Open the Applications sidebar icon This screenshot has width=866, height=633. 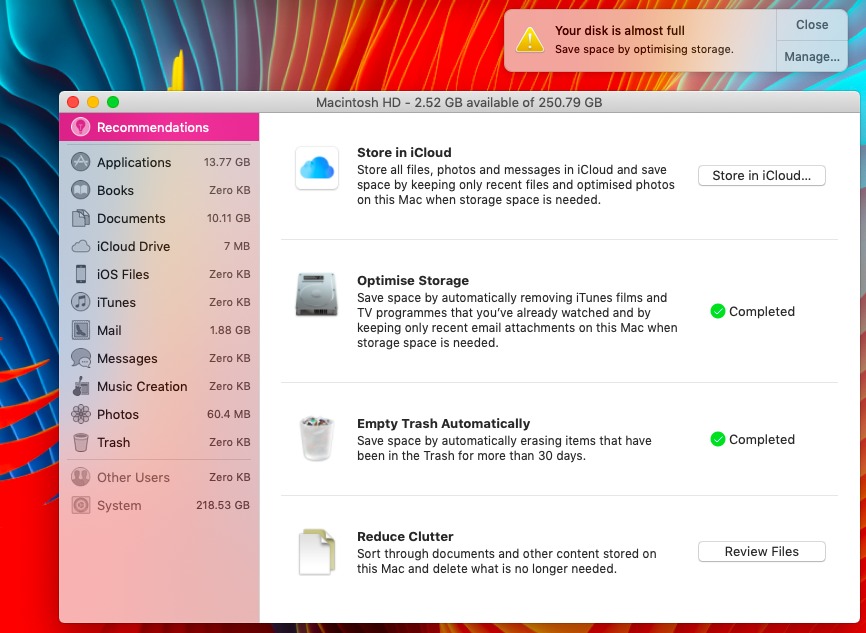coord(81,162)
